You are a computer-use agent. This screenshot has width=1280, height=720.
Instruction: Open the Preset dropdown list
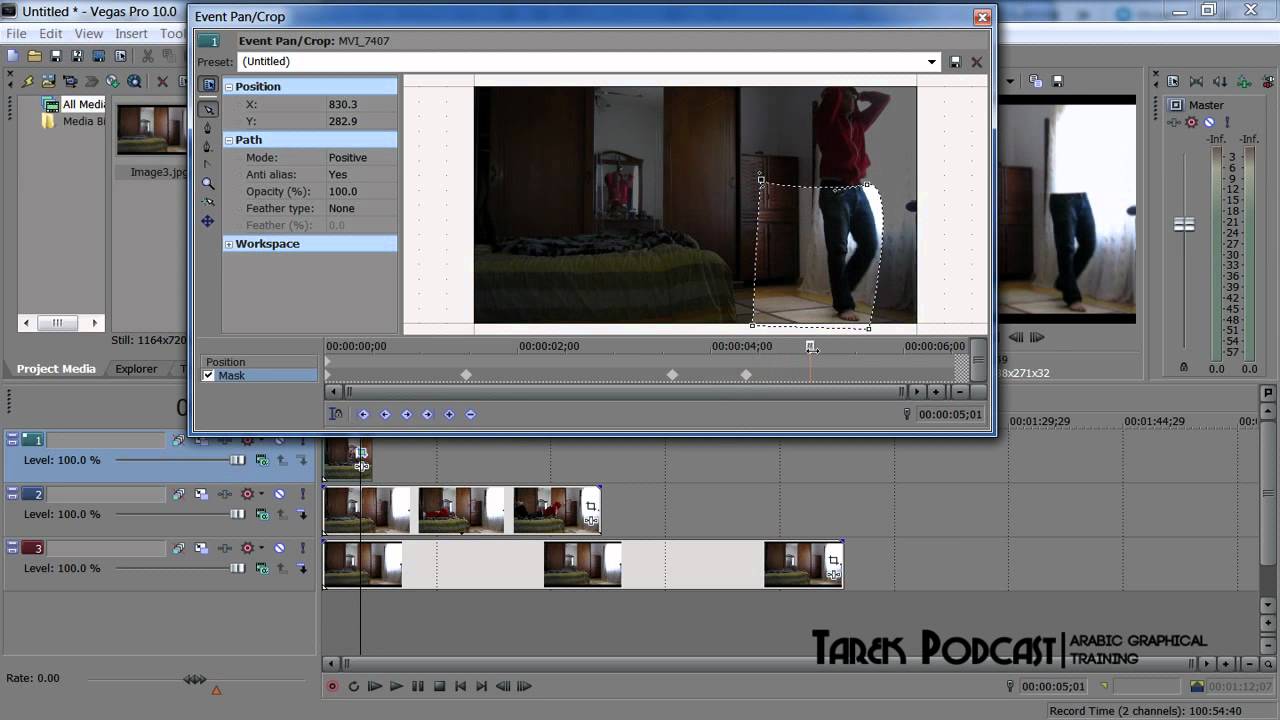pos(932,62)
